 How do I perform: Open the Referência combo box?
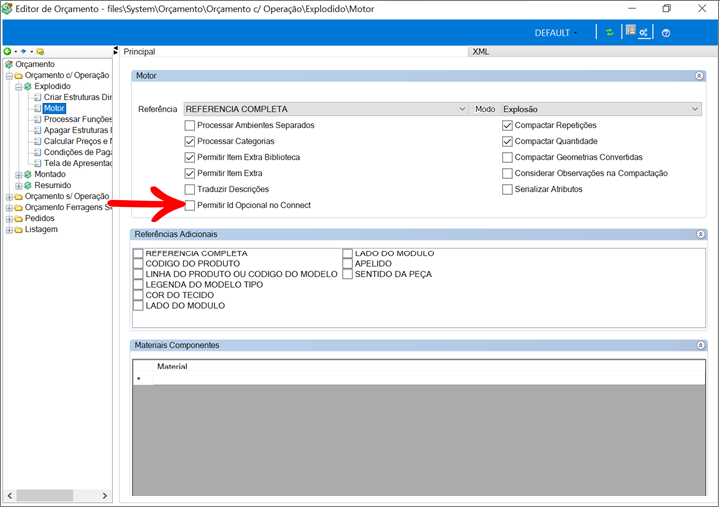tap(328, 110)
